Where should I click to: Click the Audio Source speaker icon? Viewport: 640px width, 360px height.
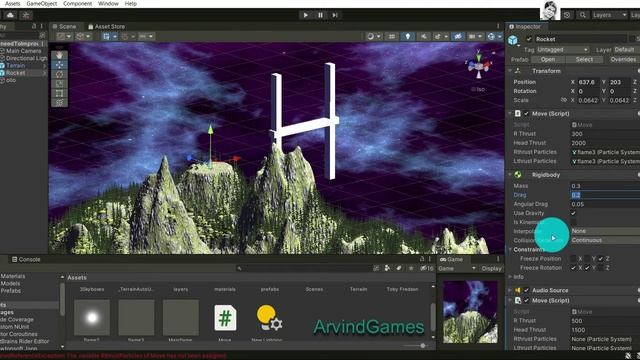point(518,290)
